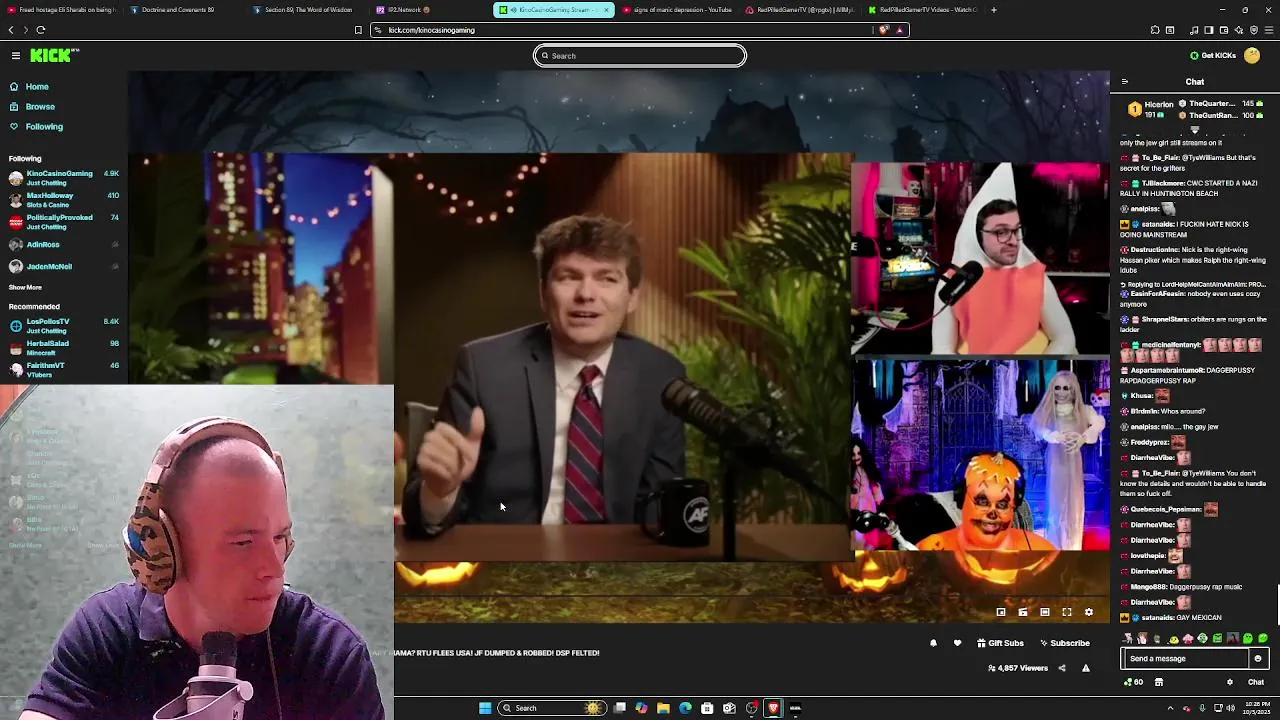Open AdinRoss channel in sidebar
1280x720 pixels.
pyautogui.click(x=64, y=244)
